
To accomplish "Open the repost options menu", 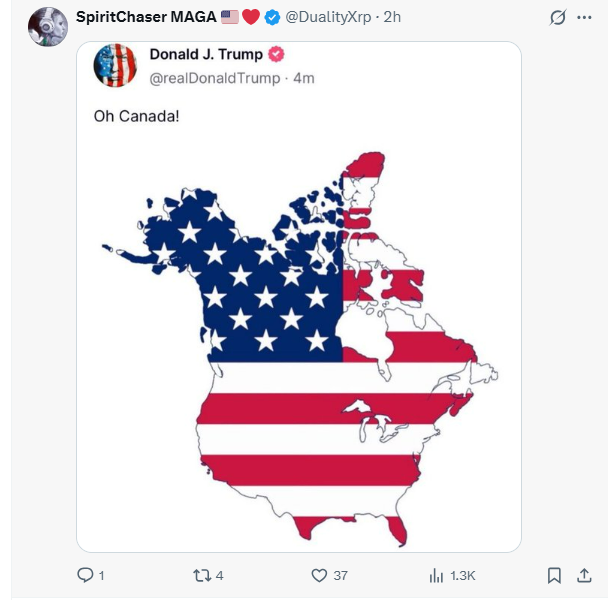I will coord(201,575).
